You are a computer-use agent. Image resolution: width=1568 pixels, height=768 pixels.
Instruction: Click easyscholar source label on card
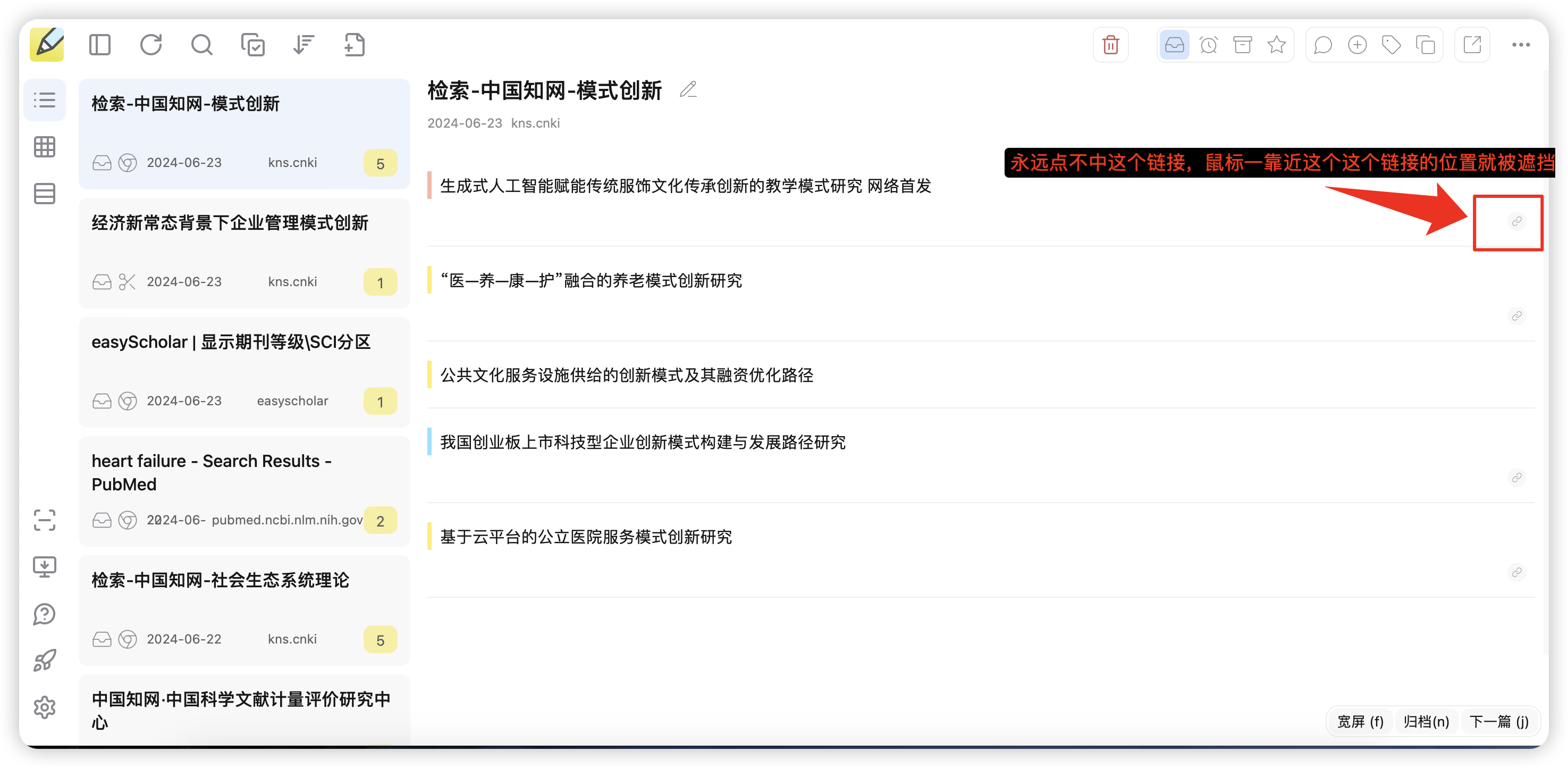[x=292, y=400]
